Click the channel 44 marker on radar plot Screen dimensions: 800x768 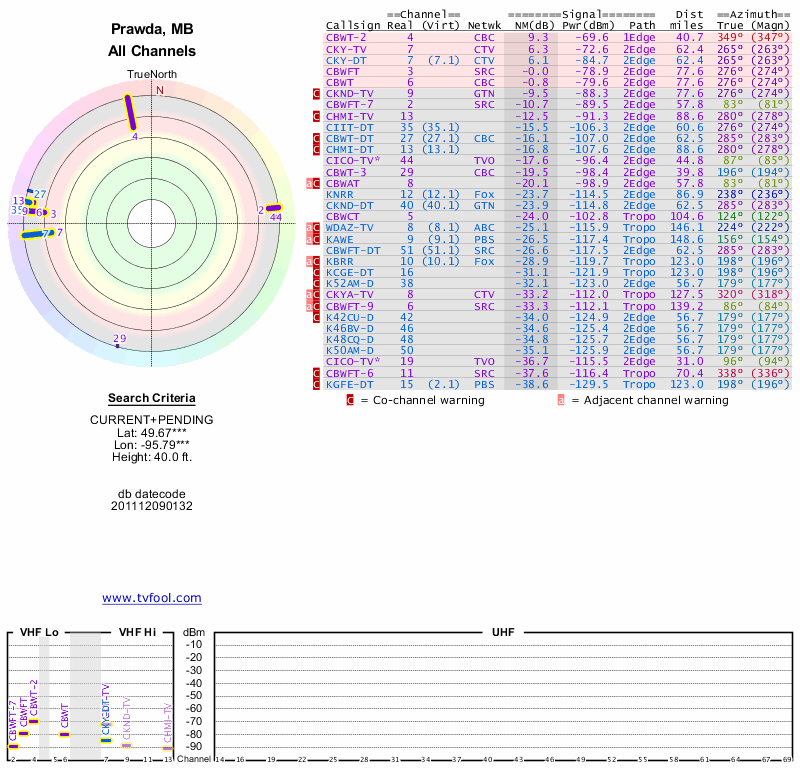(273, 208)
